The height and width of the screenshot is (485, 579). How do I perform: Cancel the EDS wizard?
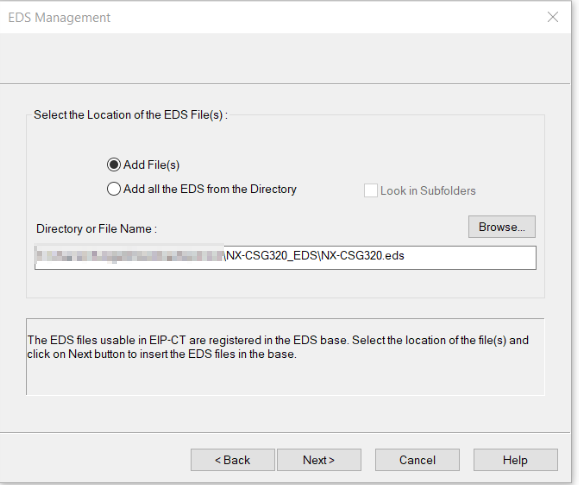pos(417,460)
